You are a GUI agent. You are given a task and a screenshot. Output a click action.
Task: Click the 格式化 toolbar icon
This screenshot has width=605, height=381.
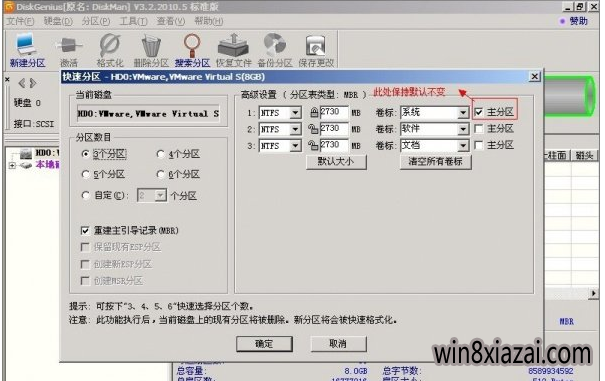click(x=110, y=45)
